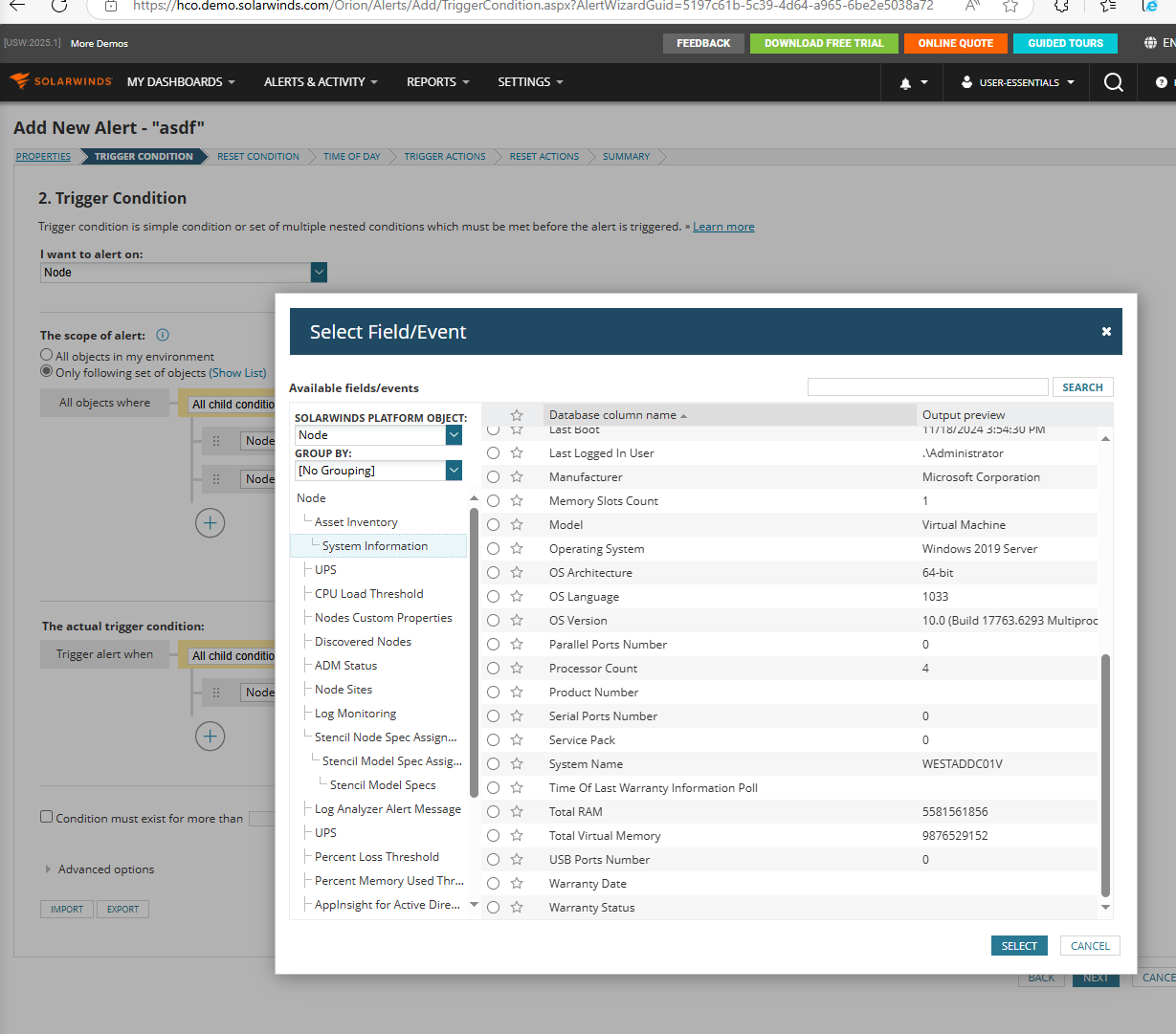The width and height of the screenshot is (1176, 1034).
Task: Click the Show List link
Action: click(237, 372)
